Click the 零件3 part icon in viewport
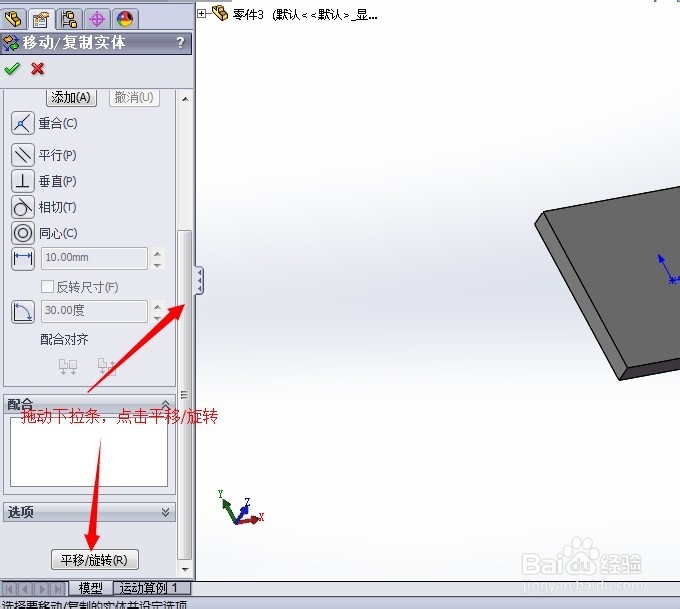This screenshot has width=680, height=609. [220, 13]
